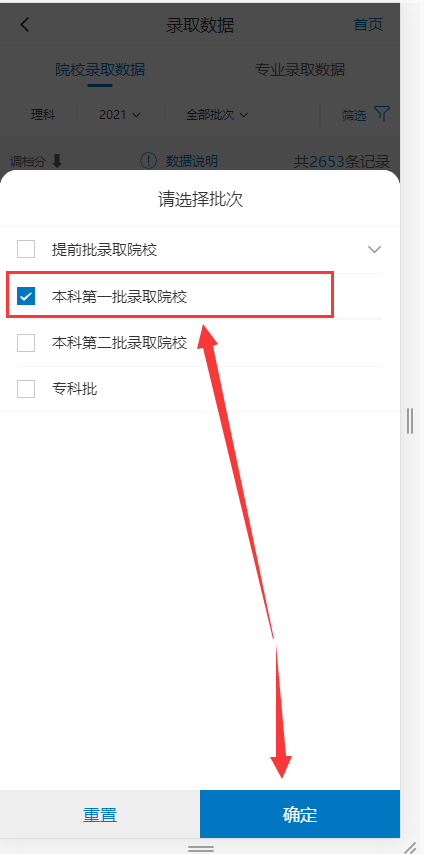Open the 数据说明 link
This screenshot has height=854, width=424.
[192, 161]
